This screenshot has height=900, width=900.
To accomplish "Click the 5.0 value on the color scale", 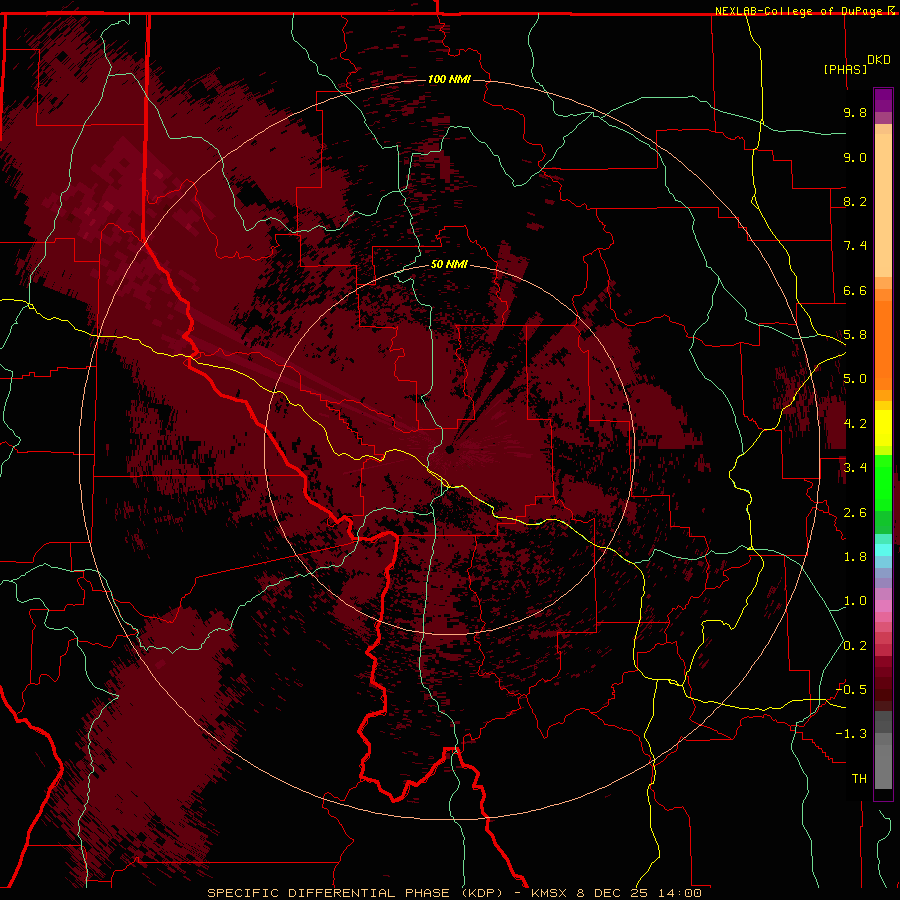I will click(855, 379).
